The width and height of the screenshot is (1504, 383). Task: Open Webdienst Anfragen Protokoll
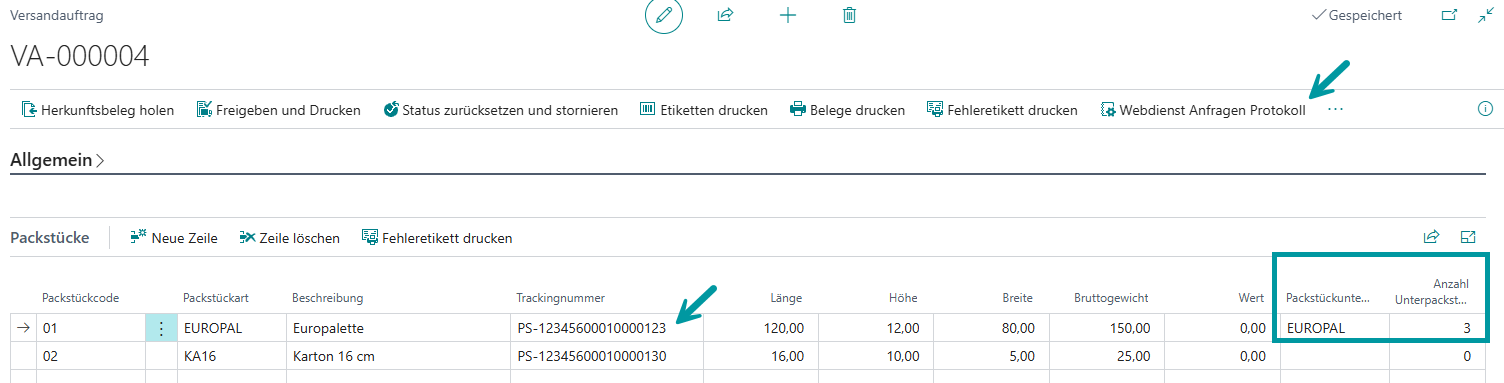[1203, 110]
